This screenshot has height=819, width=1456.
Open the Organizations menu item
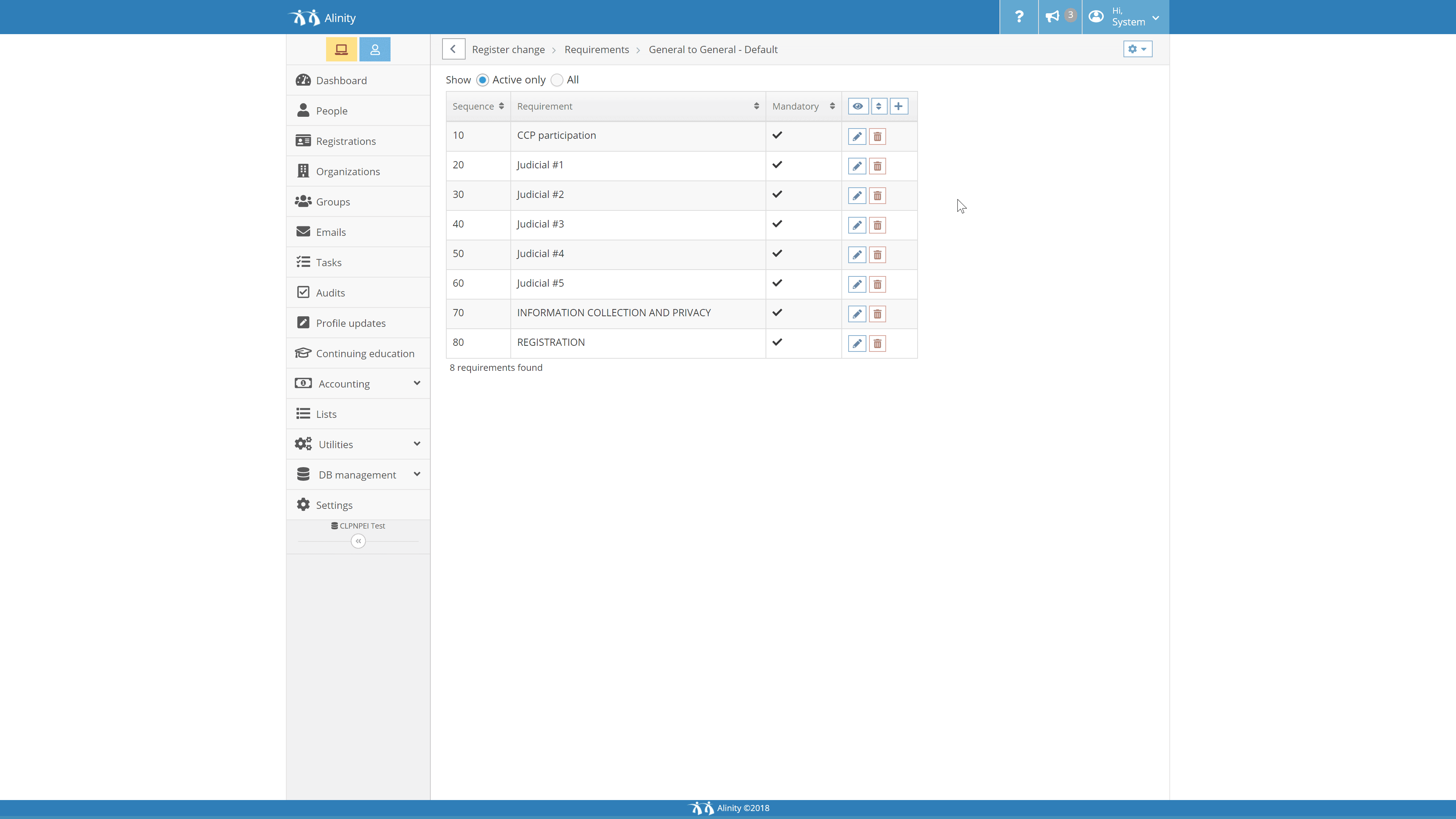point(358,171)
